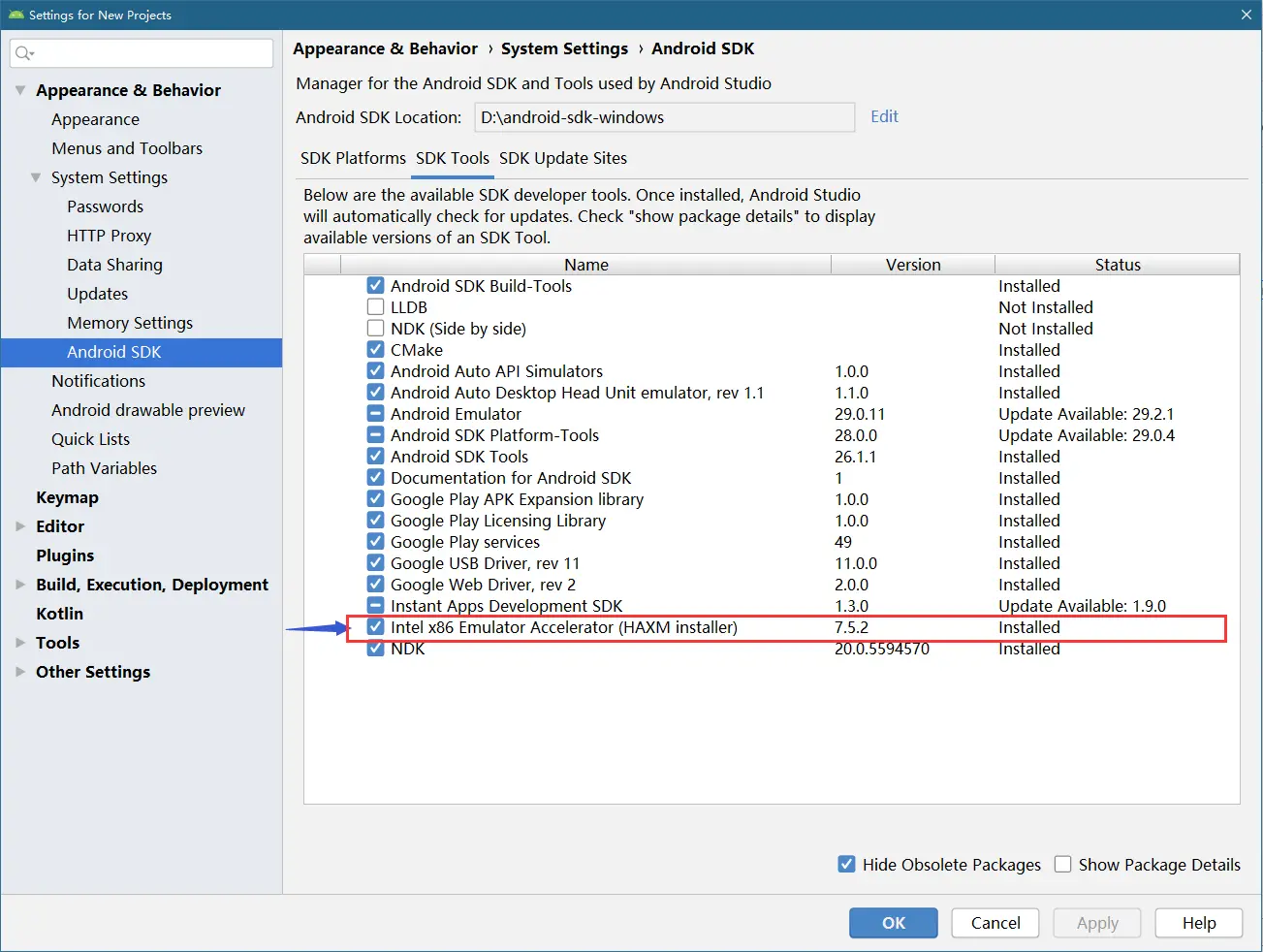
Task: Click version 20.0.5594570 of NDK
Action: [882, 649]
